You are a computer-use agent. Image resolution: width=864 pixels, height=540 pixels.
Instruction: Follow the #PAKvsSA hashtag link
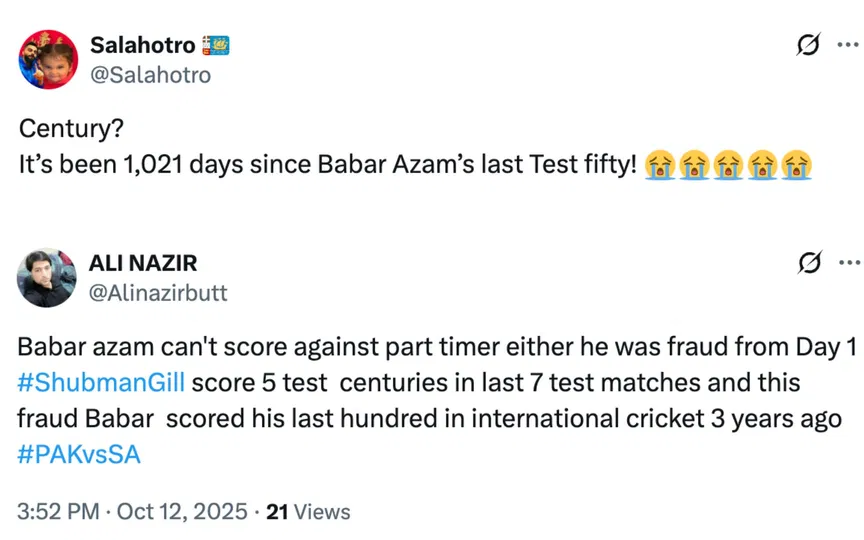tap(79, 454)
